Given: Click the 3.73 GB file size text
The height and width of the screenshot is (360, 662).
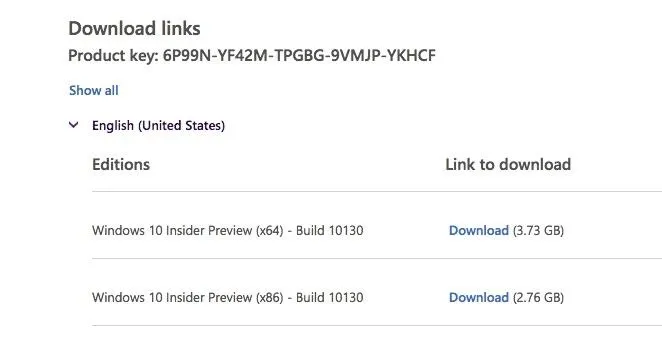Looking at the screenshot, I should click(x=538, y=230).
